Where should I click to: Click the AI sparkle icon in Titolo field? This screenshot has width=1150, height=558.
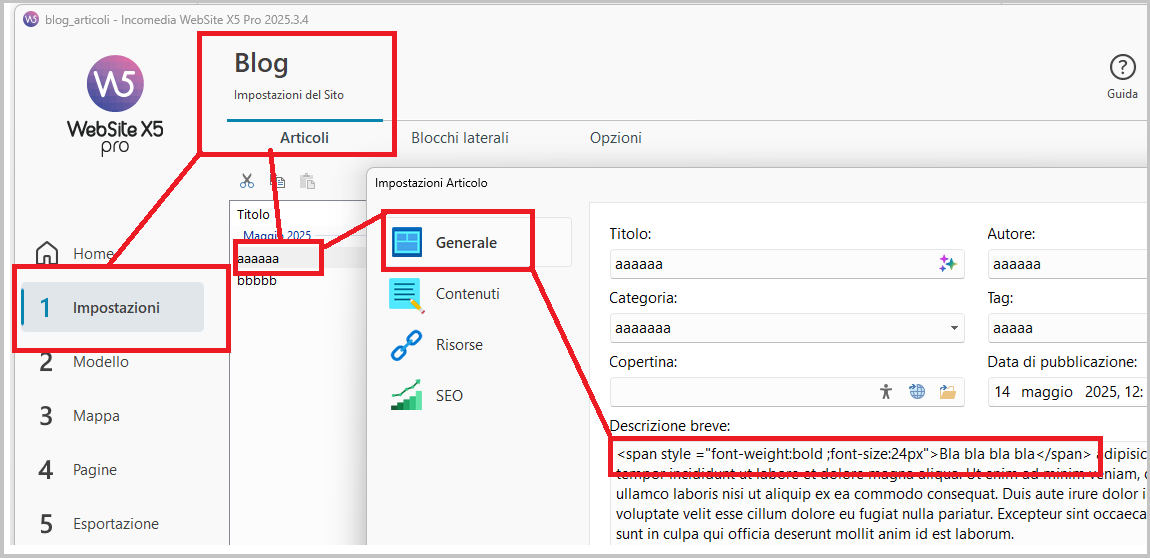pyautogui.click(x=947, y=264)
